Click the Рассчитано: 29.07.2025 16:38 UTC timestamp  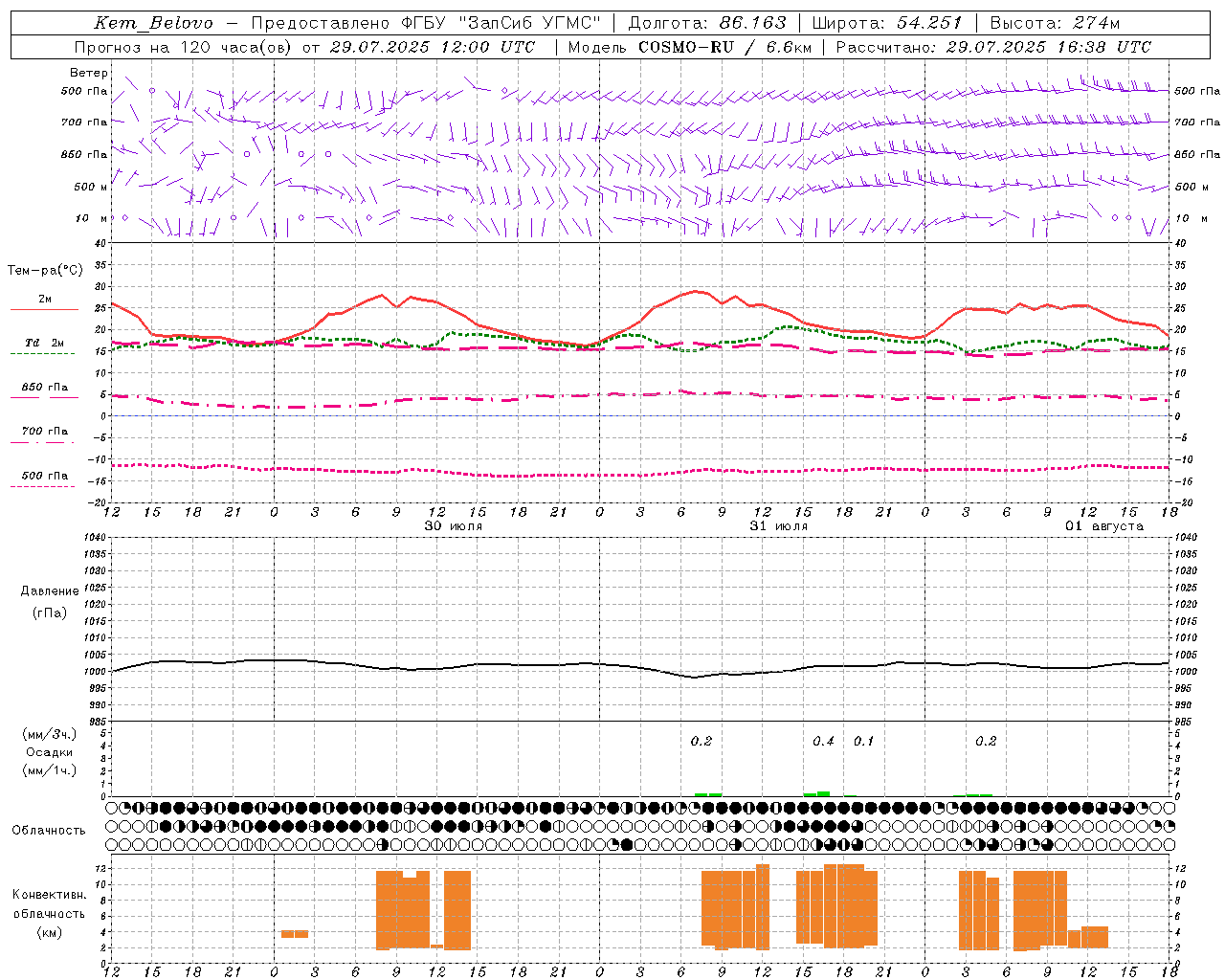pos(993,47)
